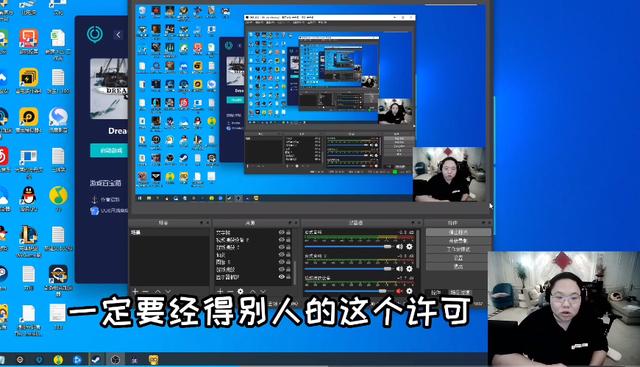Mute the first mixer channel speaker

(x=400, y=247)
